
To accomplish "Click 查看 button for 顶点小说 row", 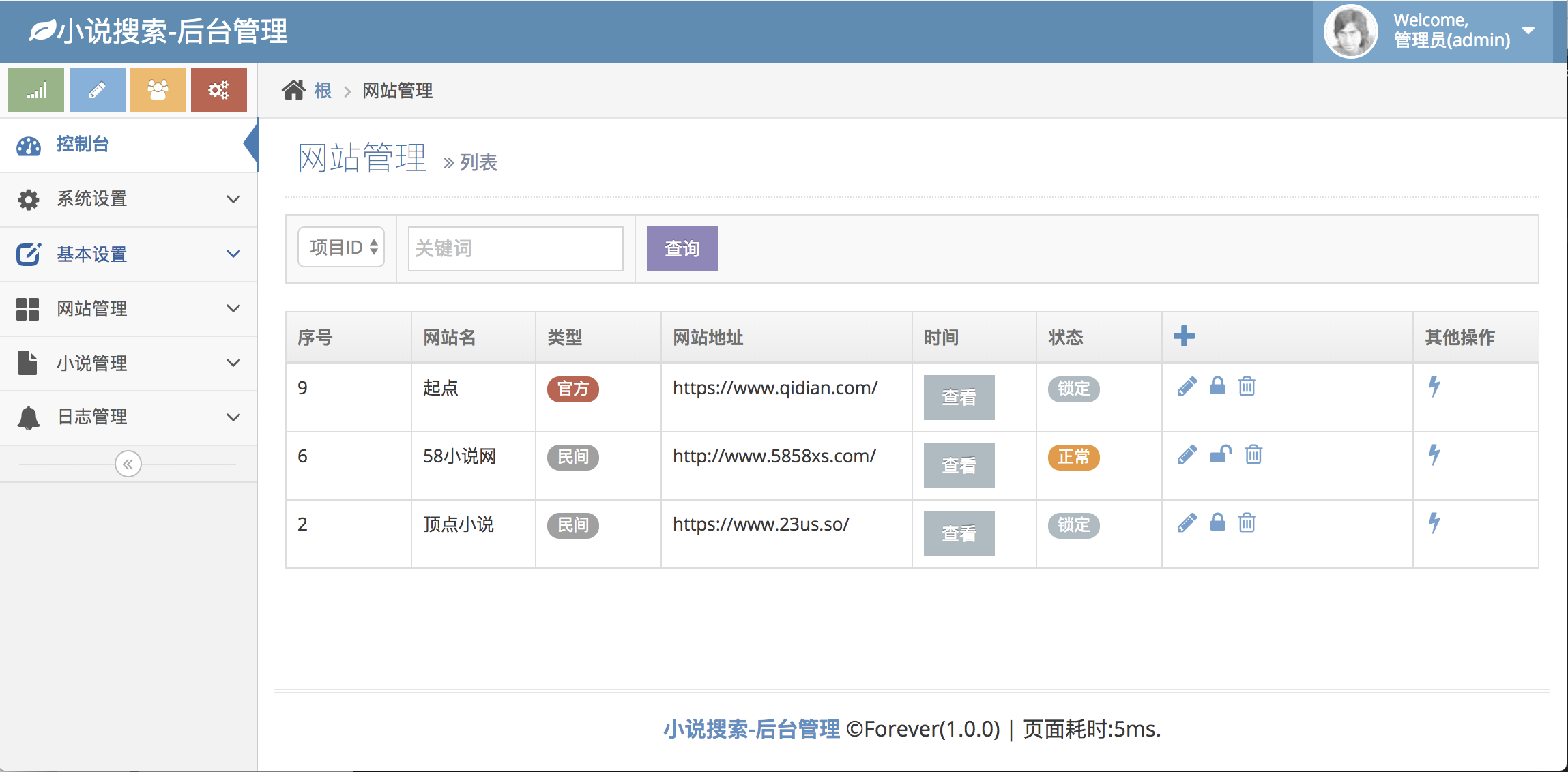I will pyautogui.click(x=958, y=533).
